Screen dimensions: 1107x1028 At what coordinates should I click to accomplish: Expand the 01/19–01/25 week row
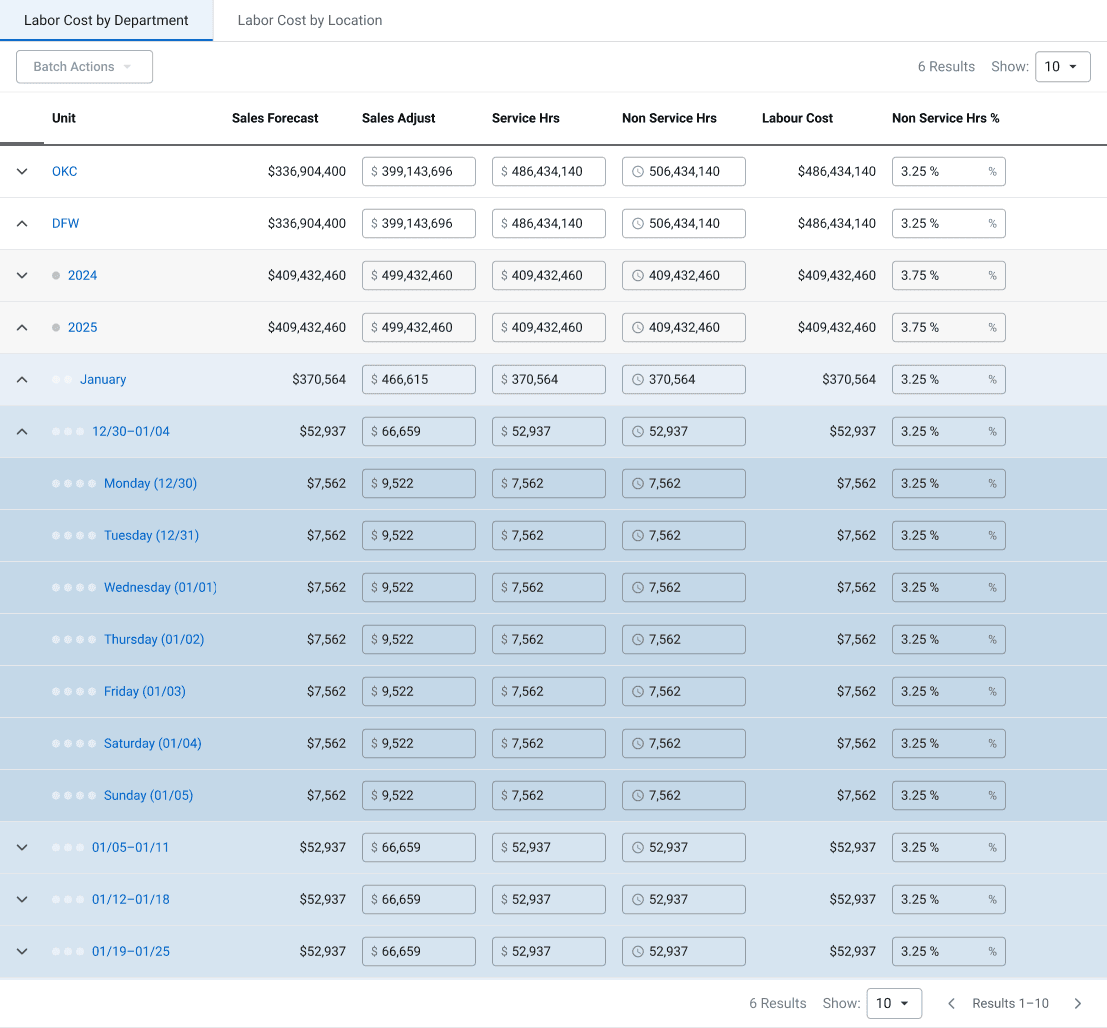[x=22, y=952]
